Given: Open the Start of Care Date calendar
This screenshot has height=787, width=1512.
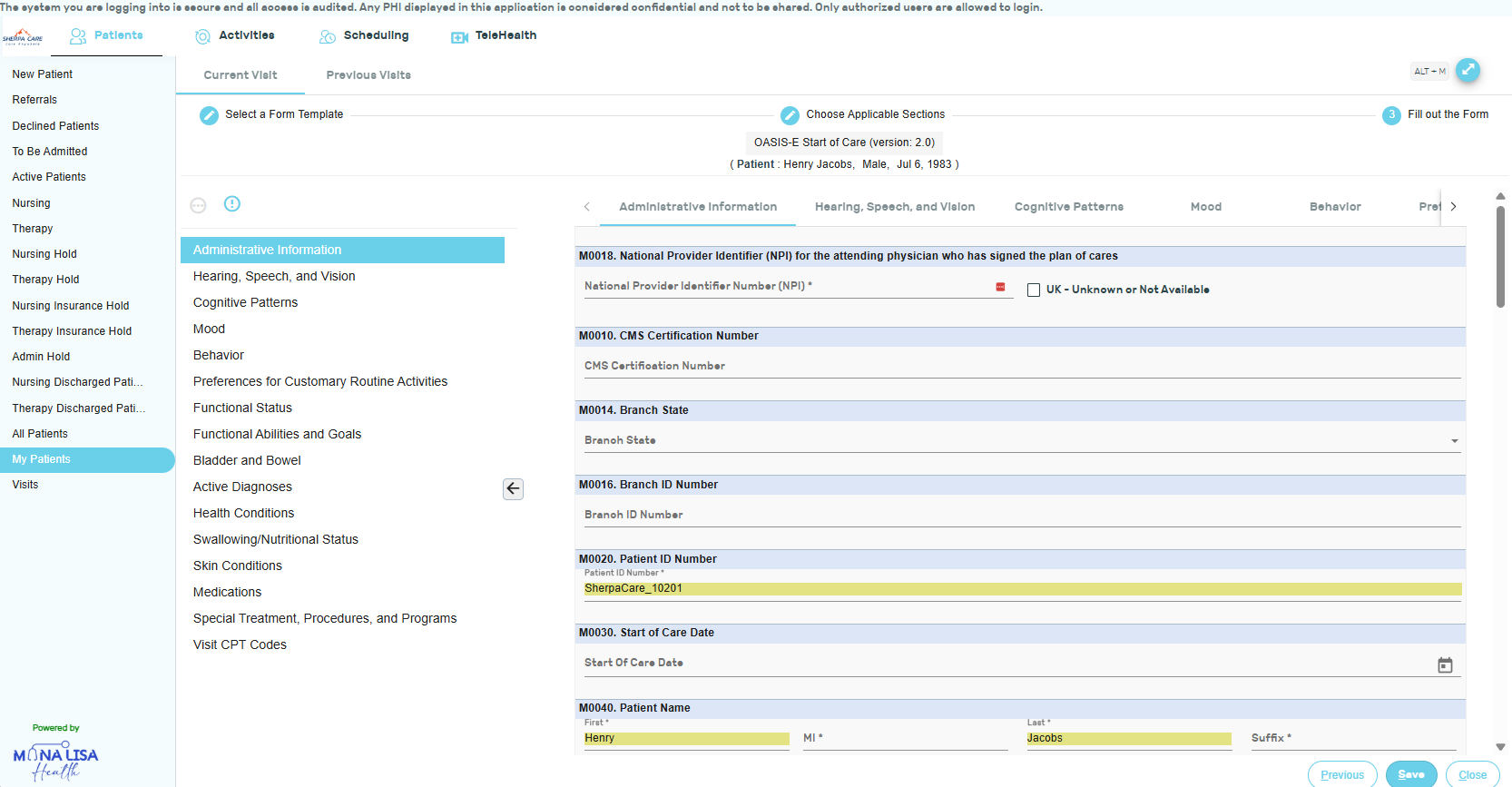Looking at the screenshot, I should point(1445,665).
